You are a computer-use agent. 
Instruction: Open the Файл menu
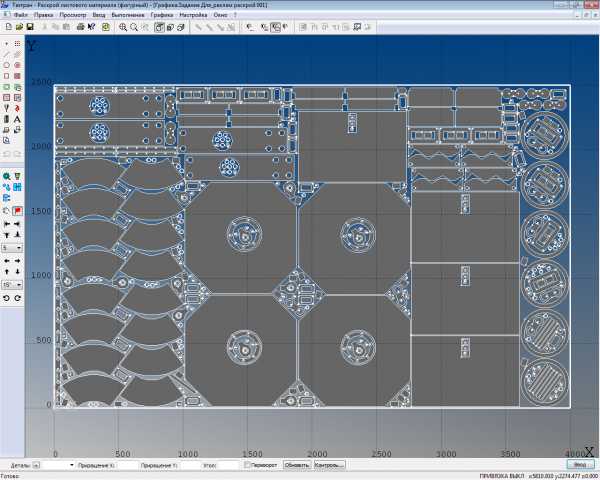pos(21,15)
